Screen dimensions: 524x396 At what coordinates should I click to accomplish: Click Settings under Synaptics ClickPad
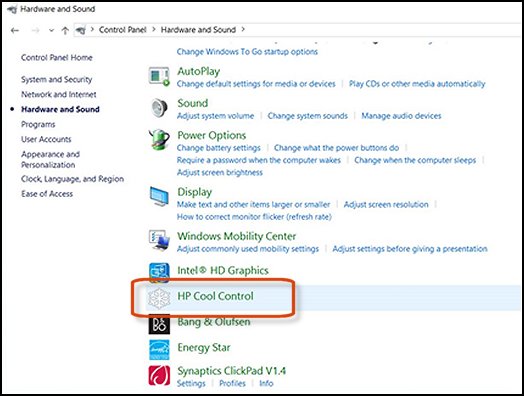pos(191,383)
